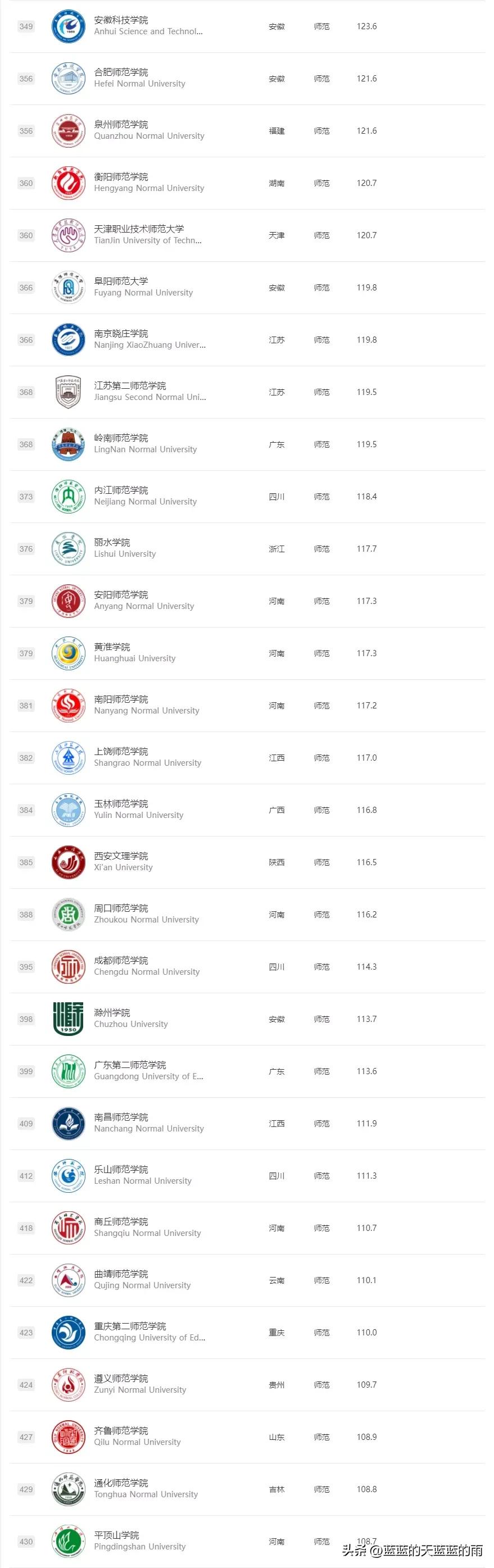Select the Tonghua Normal University name

[x=146, y=1494]
